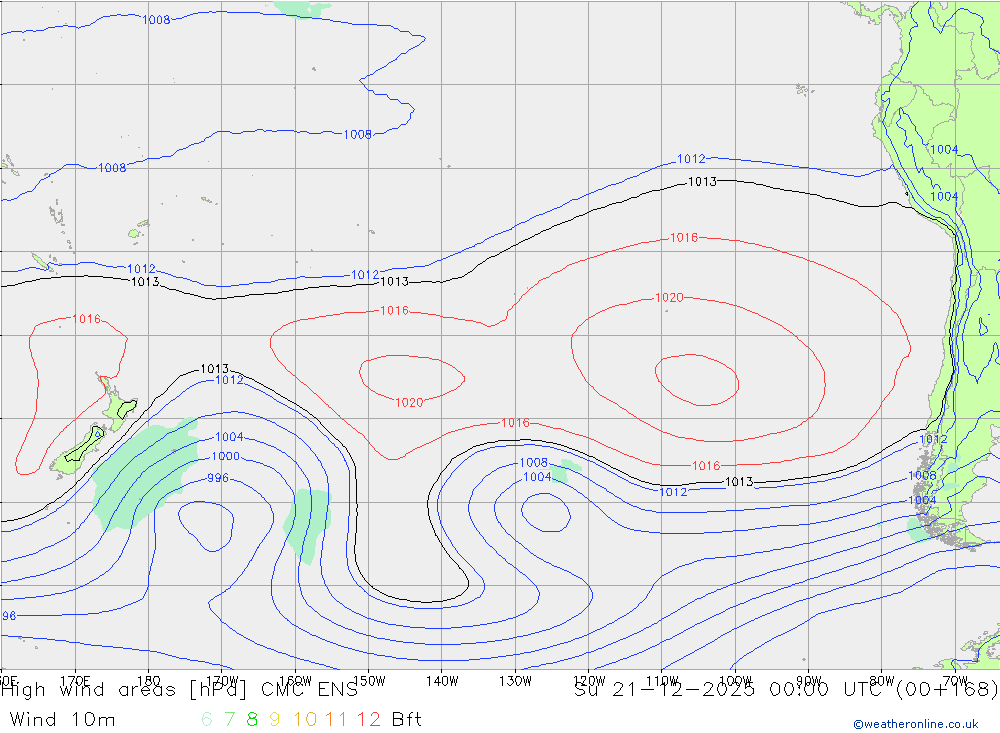
Task: Click the 130W longitude axis label
Action: click(x=516, y=680)
